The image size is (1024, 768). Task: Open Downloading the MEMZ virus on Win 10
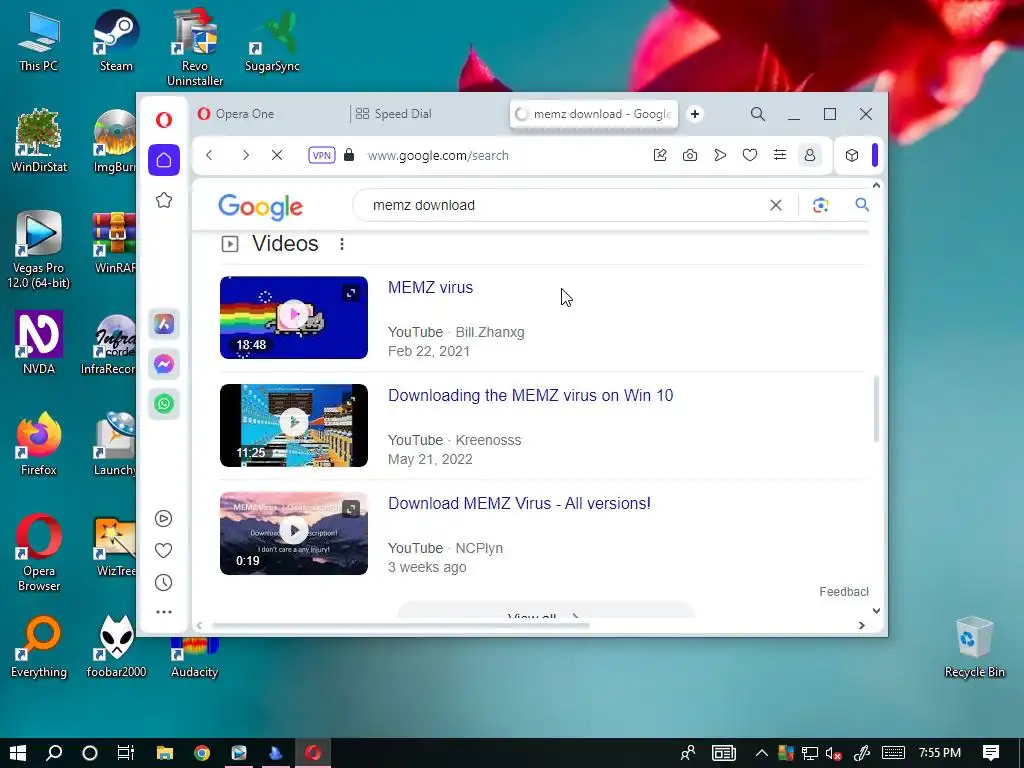click(530, 396)
